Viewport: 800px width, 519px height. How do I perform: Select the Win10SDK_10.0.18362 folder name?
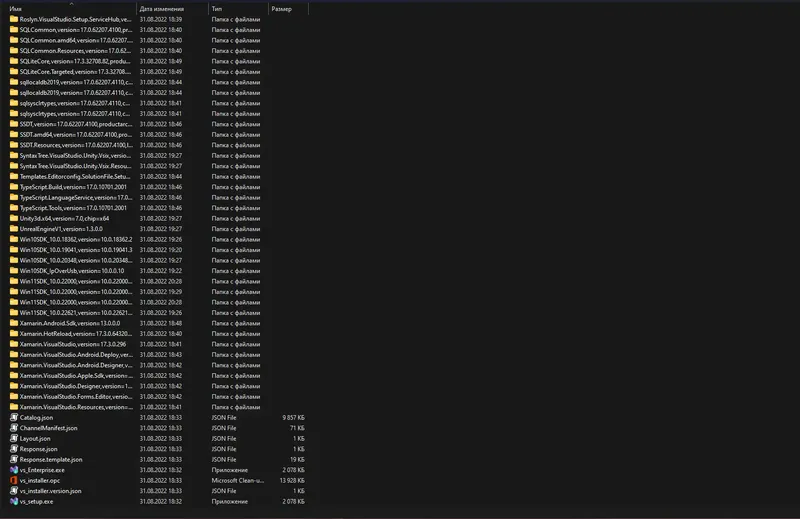(x=76, y=239)
